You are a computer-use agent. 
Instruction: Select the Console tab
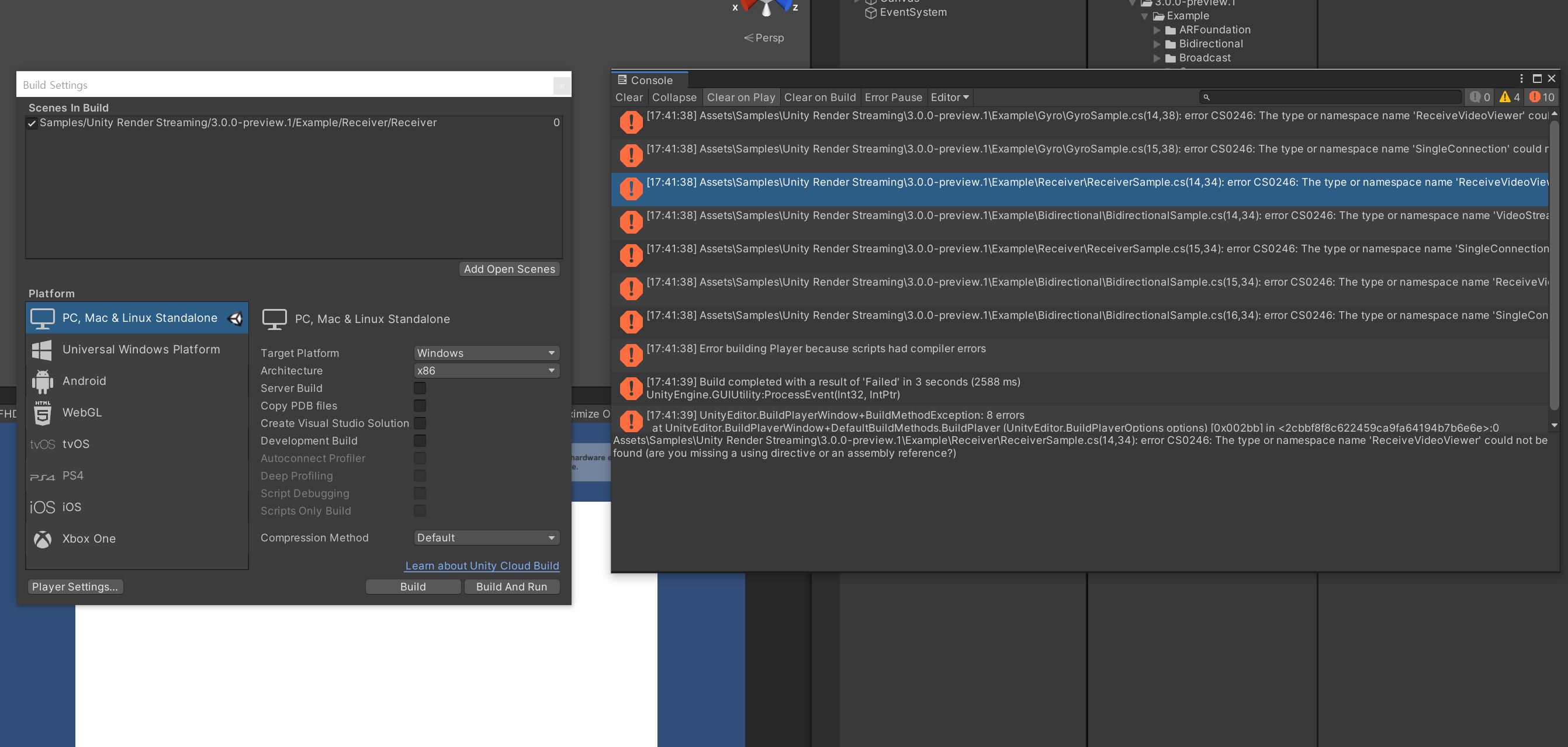(649, 80)
